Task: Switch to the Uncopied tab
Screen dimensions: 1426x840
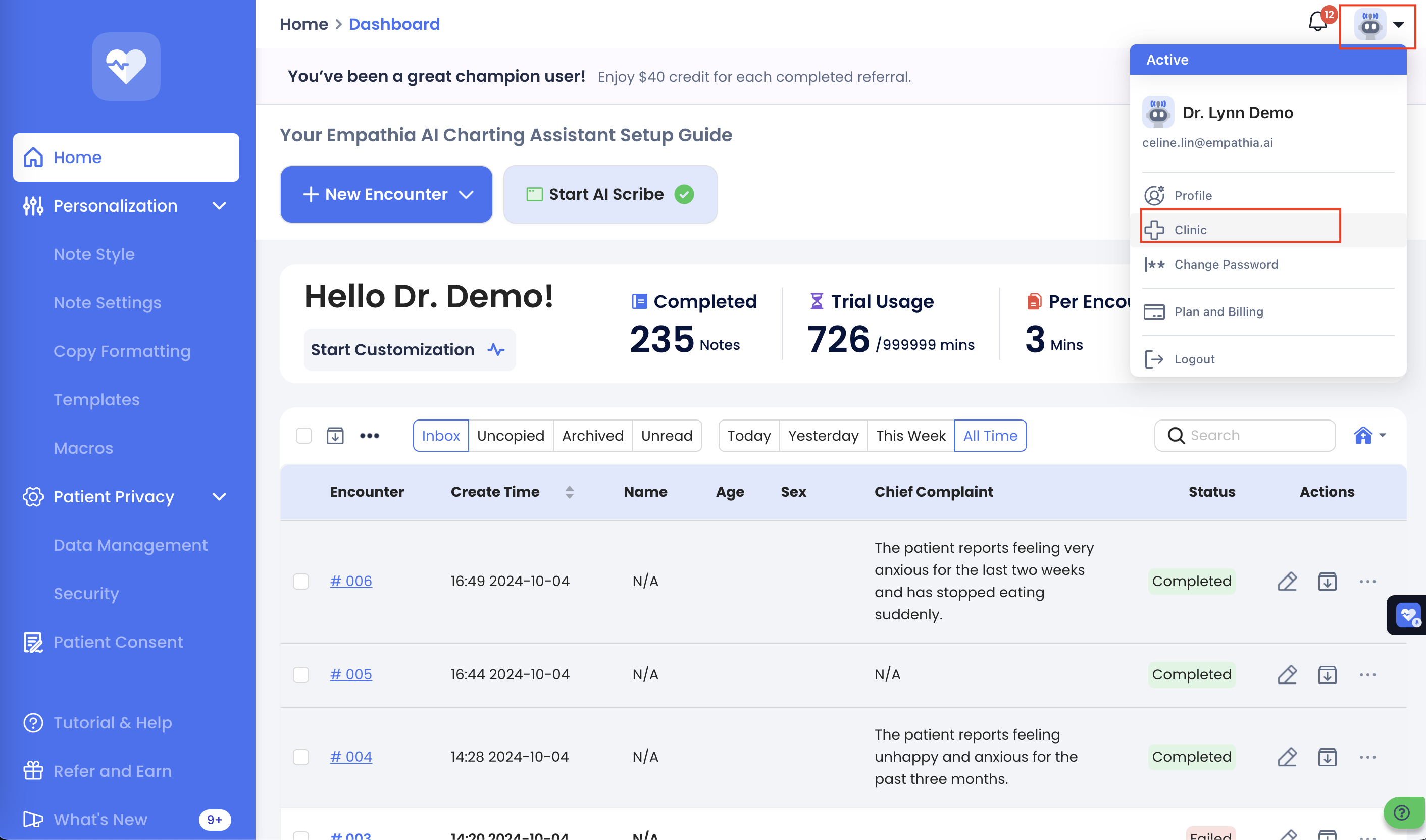Action: pos(510,435)
